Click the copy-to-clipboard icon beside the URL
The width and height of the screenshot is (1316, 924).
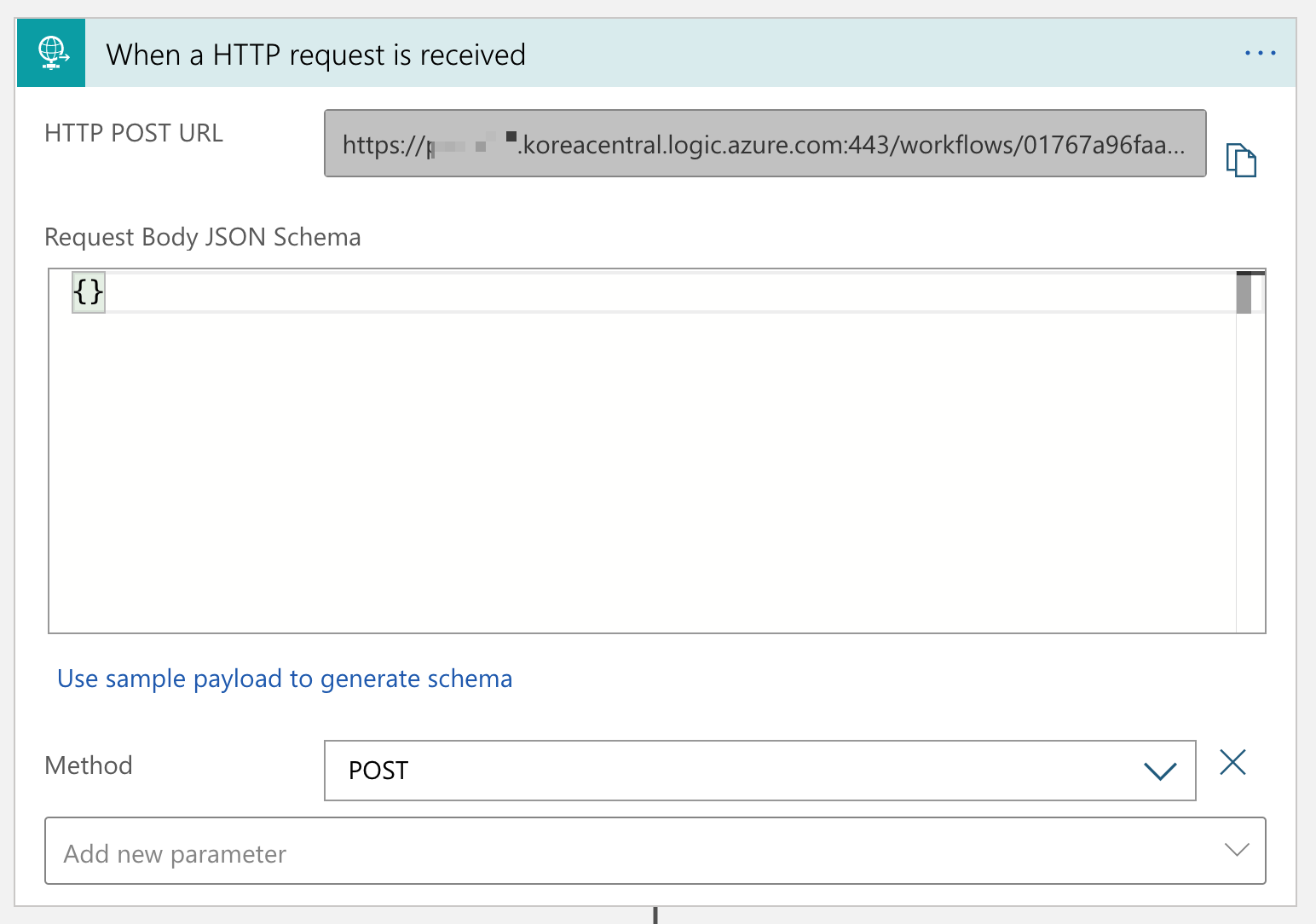click(1241, 159)
